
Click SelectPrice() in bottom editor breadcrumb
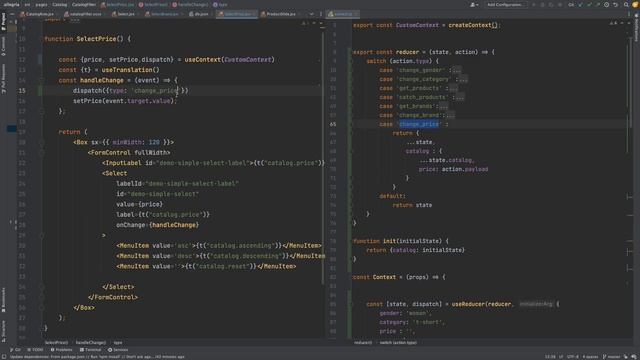pos(56,342)
